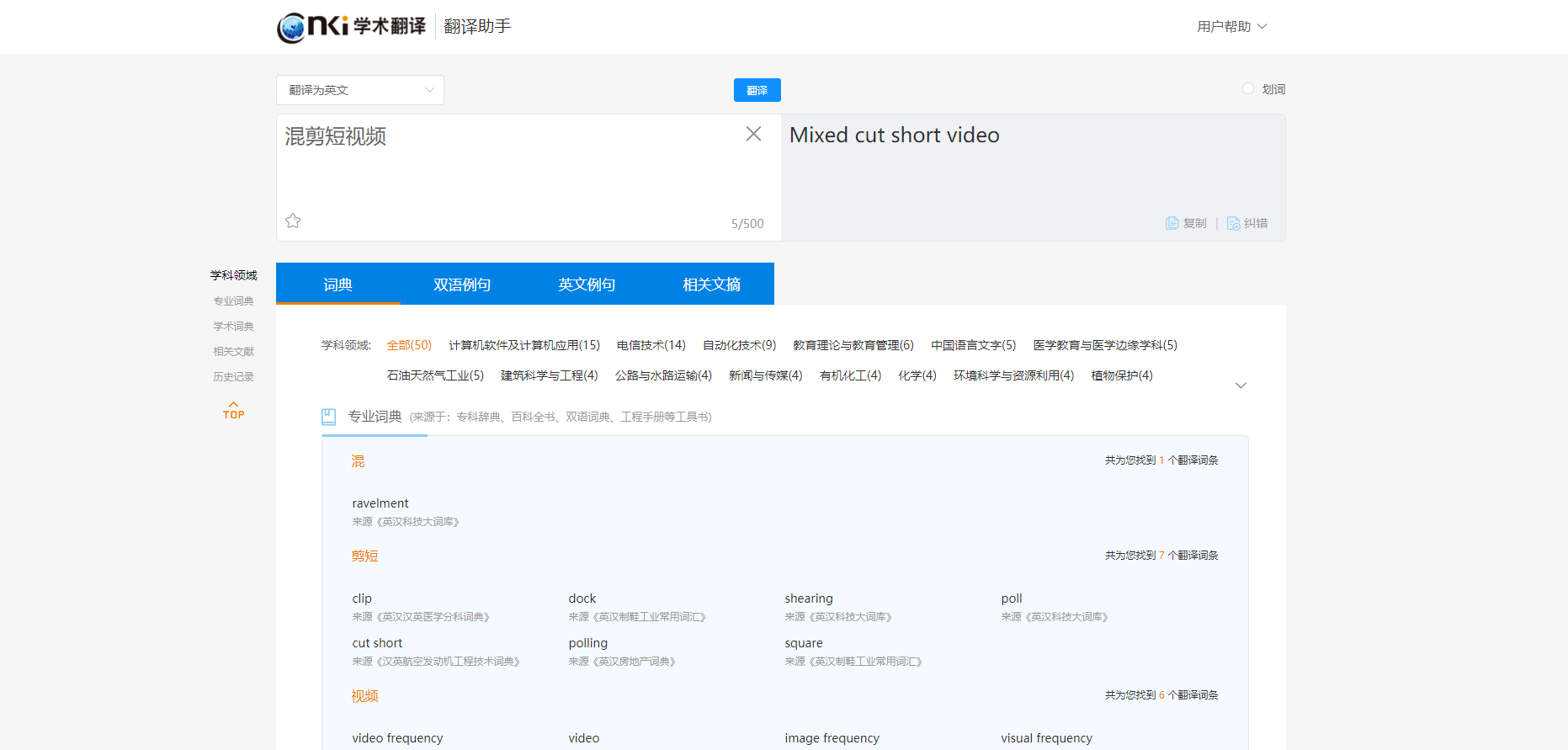Click the 专业词典 book icon
The image size is (1568, 750).
point(329,417)
